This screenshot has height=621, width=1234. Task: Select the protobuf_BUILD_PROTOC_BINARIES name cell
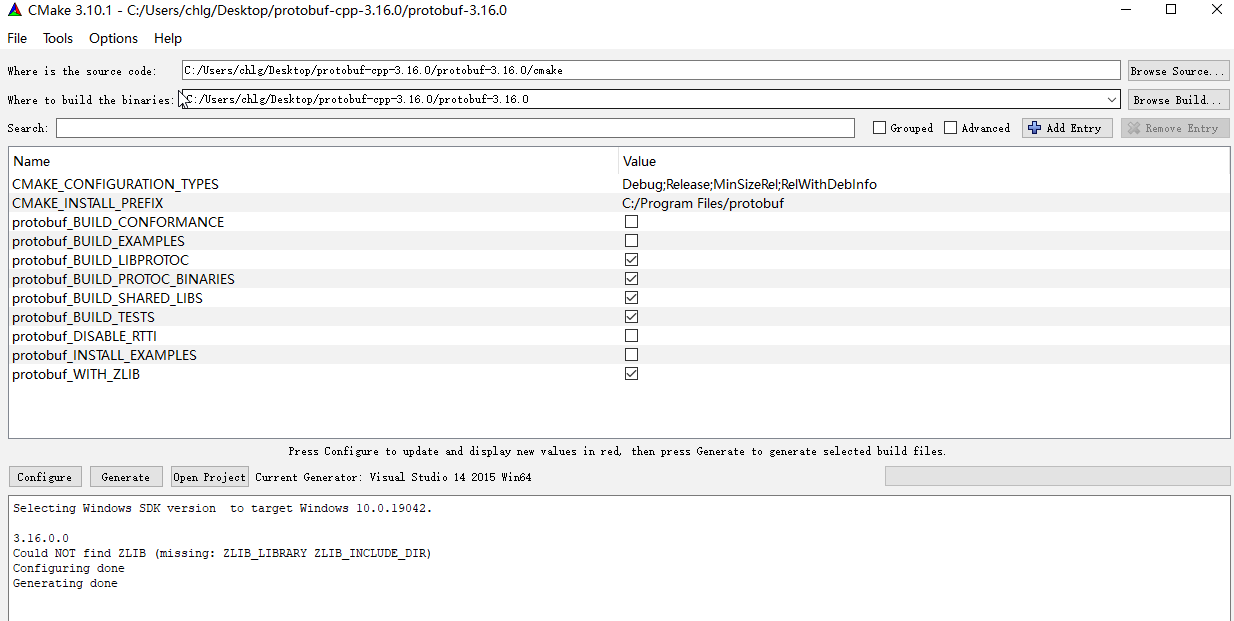tap(123, 279)
